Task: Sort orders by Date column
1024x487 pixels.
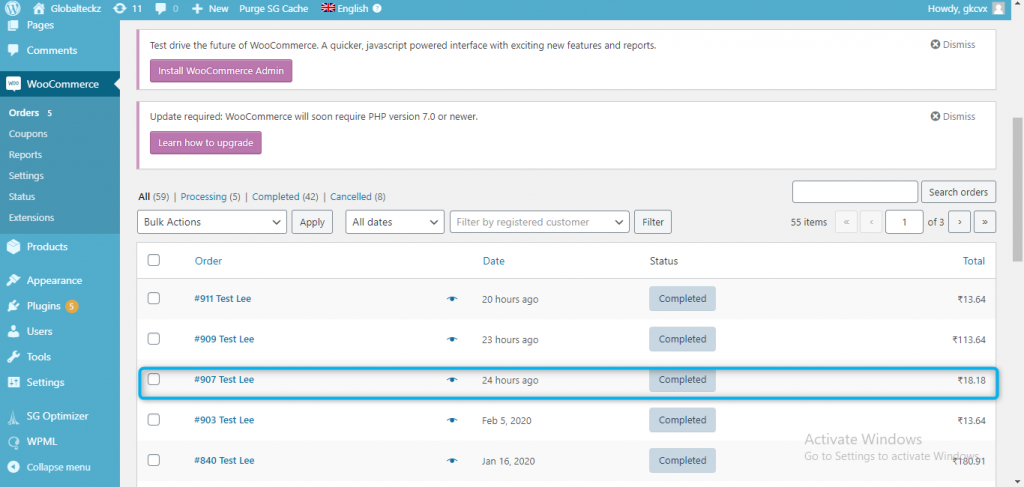Action: tap(494, 260)
